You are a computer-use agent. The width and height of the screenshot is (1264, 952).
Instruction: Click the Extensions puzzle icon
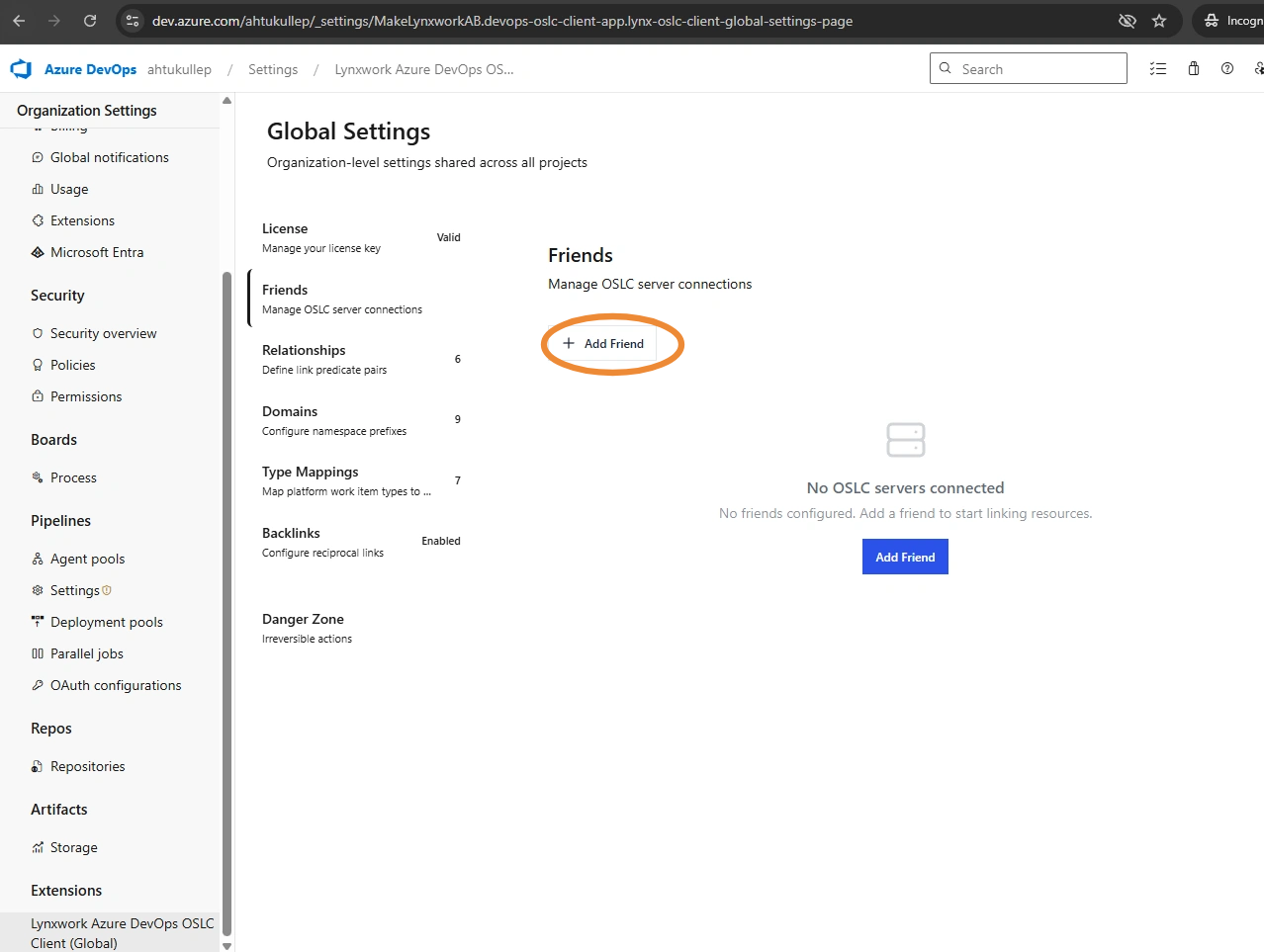(x=38, y=220)
